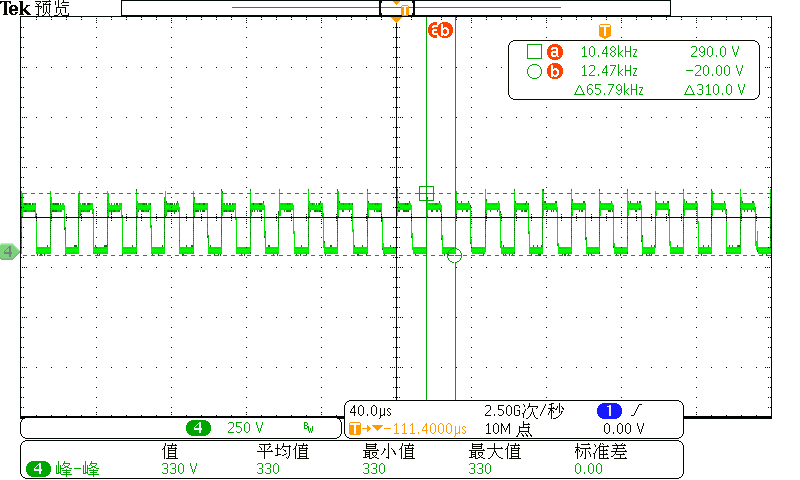Click the 10M 点 record length
The image size is (800, 480).
click(x=508, y=429)
